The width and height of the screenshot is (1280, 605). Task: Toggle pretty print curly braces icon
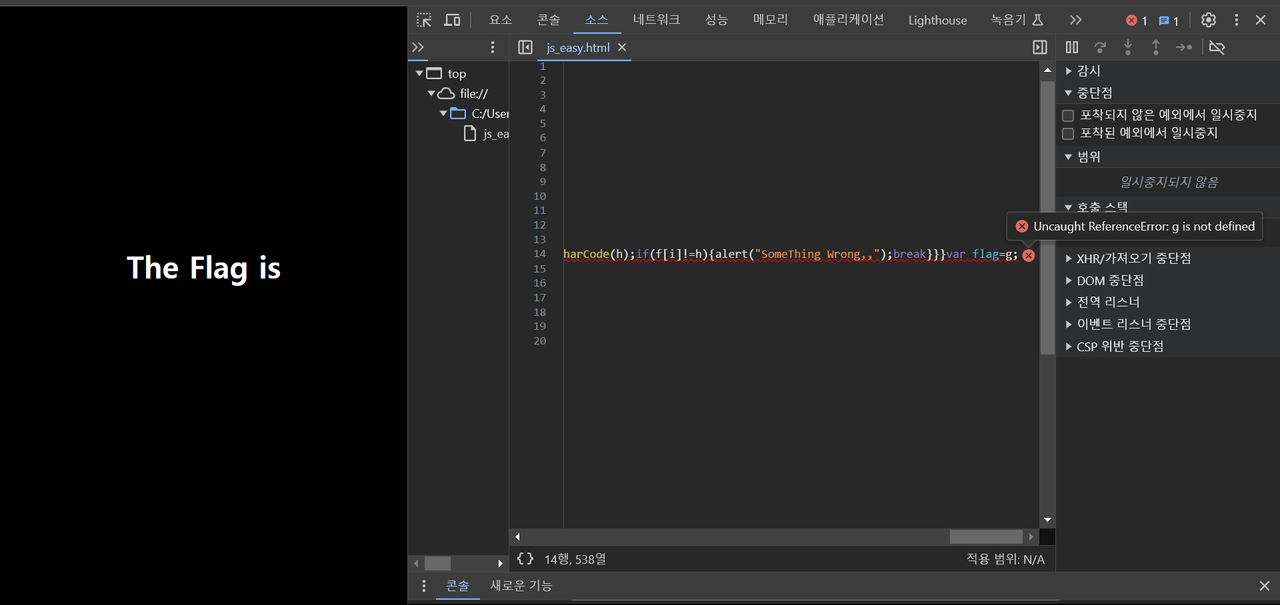click(x=525, y=559)
